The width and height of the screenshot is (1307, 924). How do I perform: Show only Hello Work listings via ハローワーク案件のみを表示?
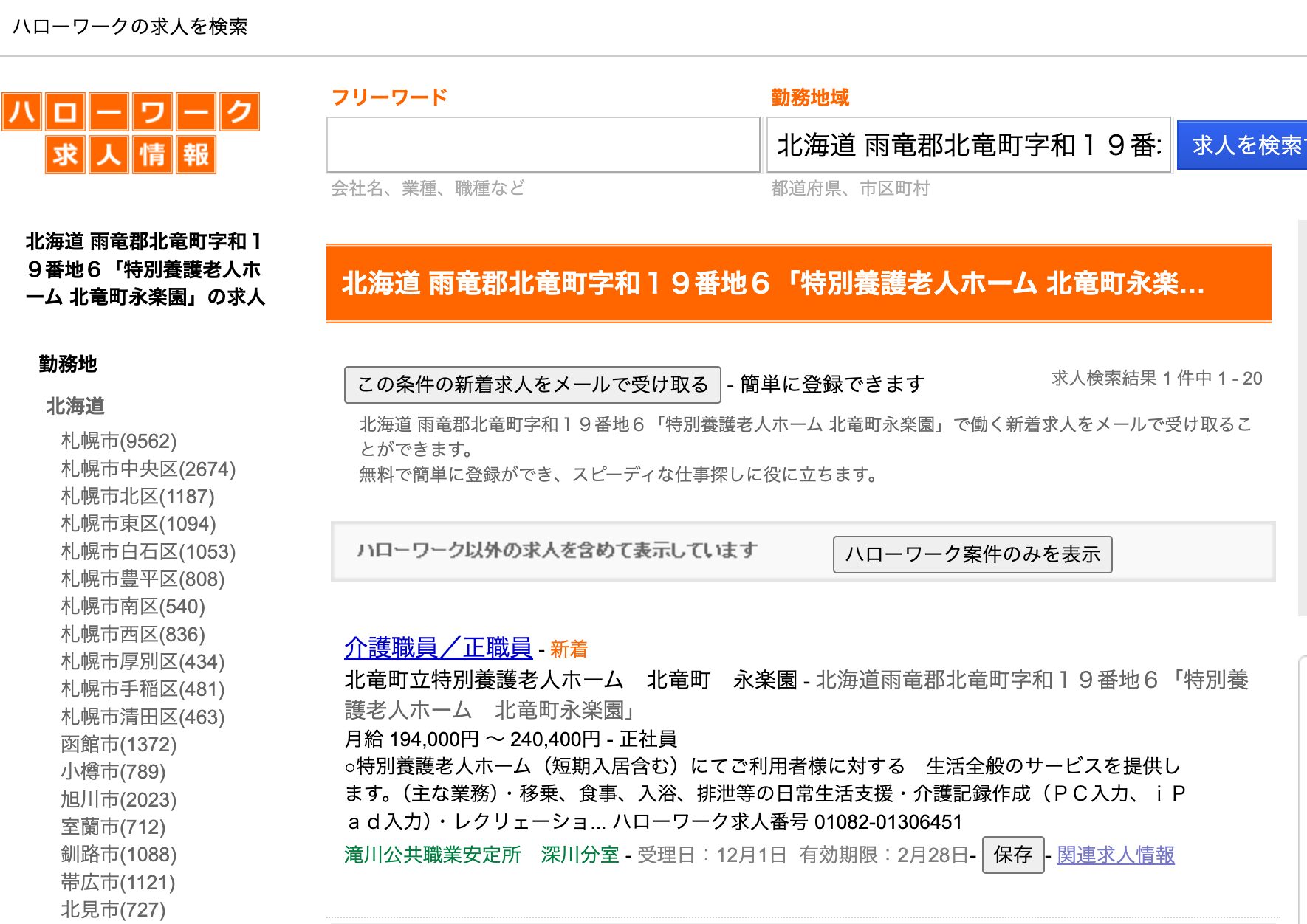(973, 555)
